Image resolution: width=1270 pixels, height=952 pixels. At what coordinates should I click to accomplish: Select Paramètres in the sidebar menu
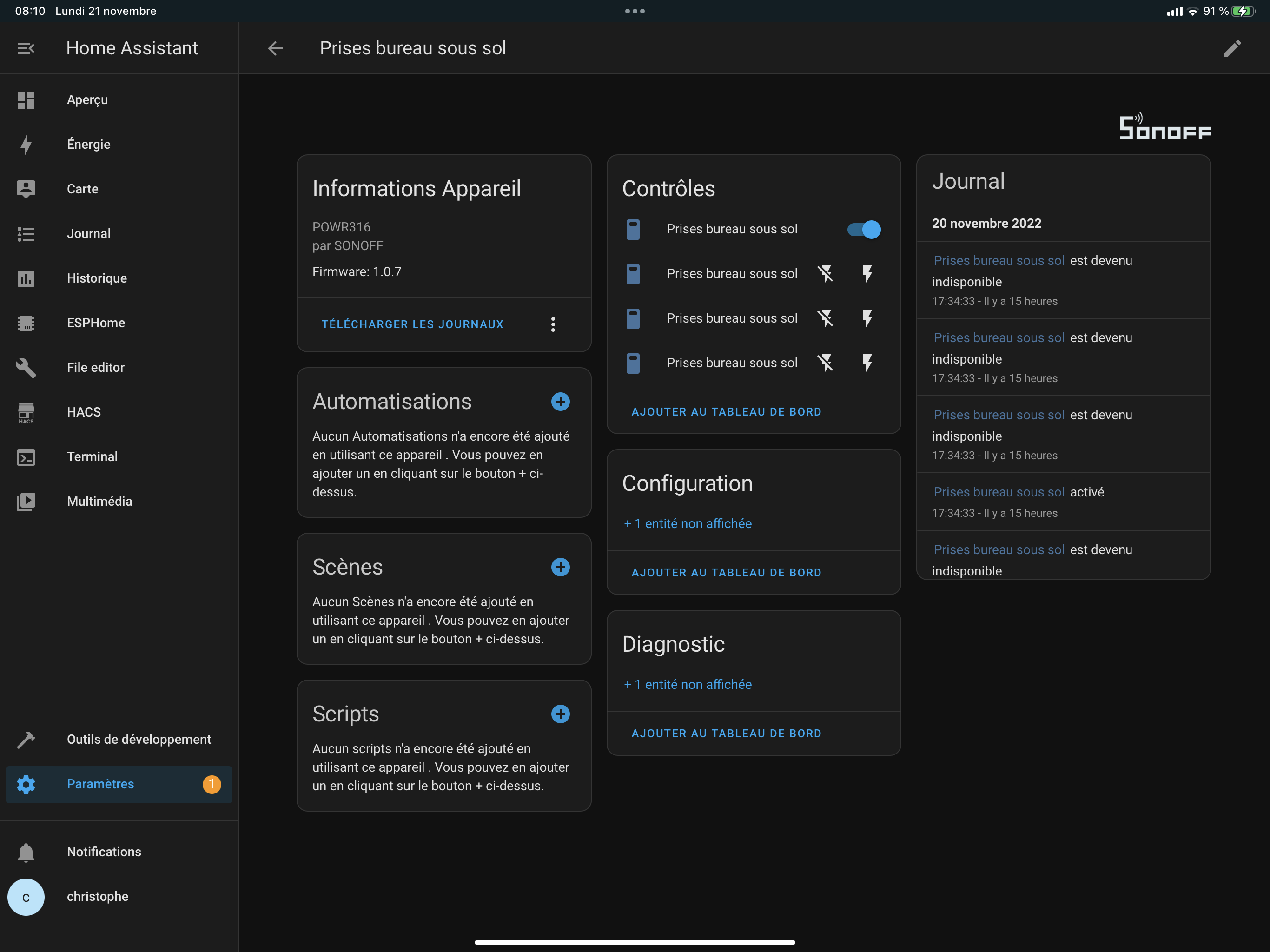tap(100, 784)
